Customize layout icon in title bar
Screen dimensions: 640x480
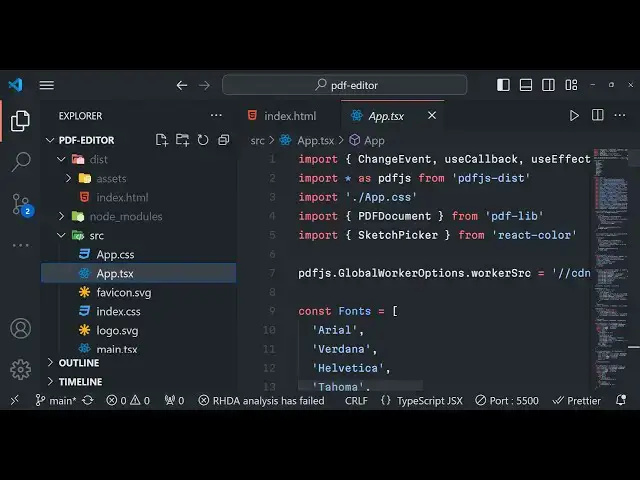pyautogui.click(x=571, y=85)
